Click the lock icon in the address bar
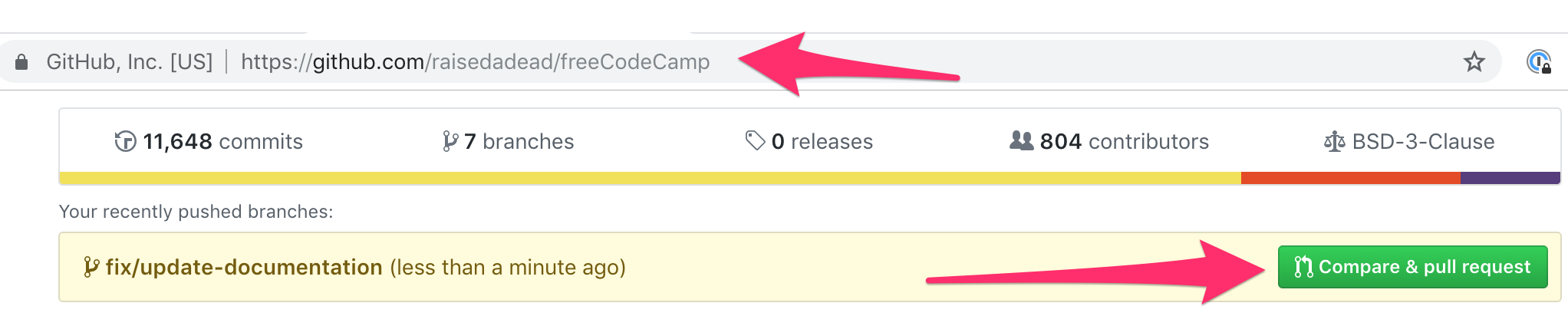 [x=21, y=62]
